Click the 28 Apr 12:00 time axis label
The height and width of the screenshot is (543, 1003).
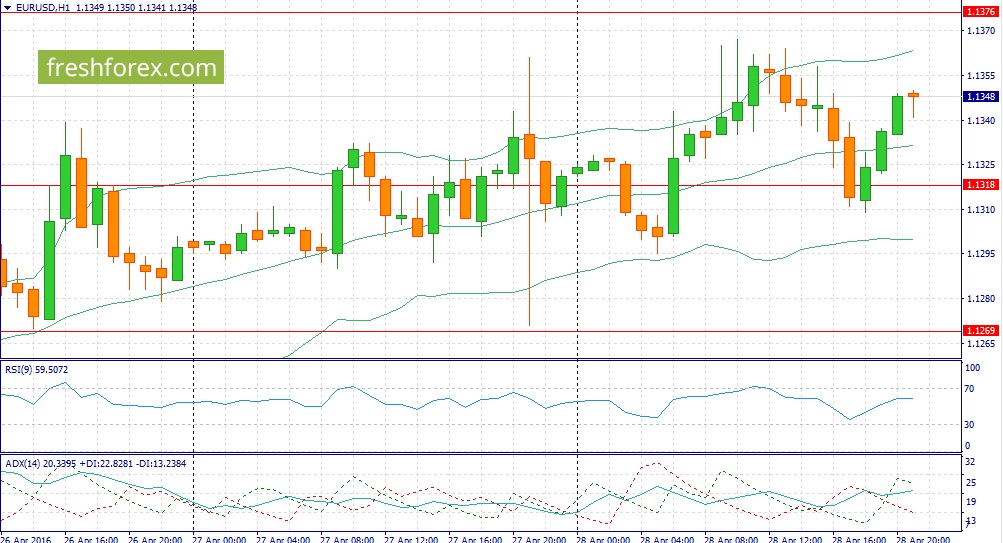pos(796,538)
